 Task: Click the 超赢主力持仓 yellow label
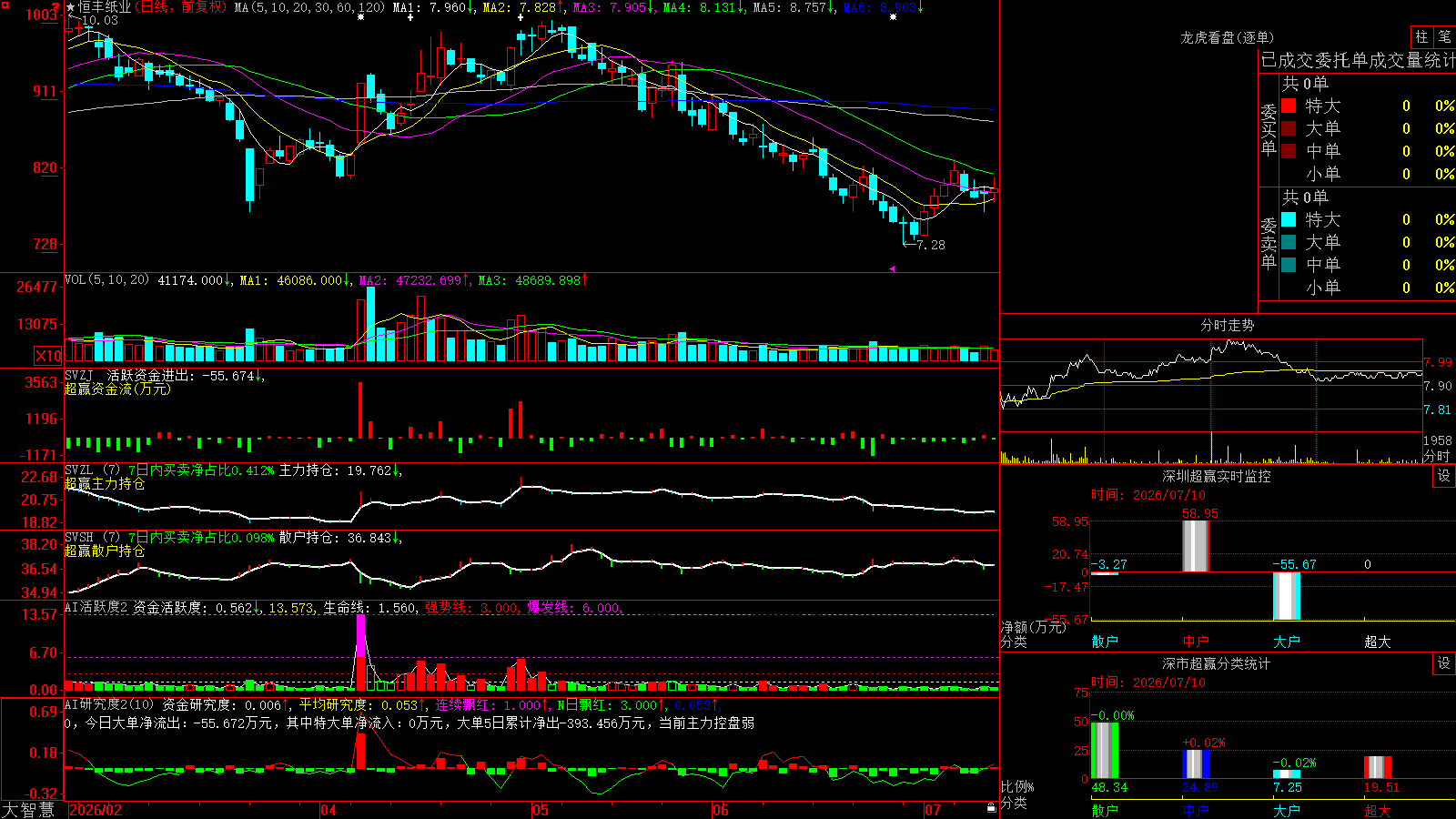point(105,483)
